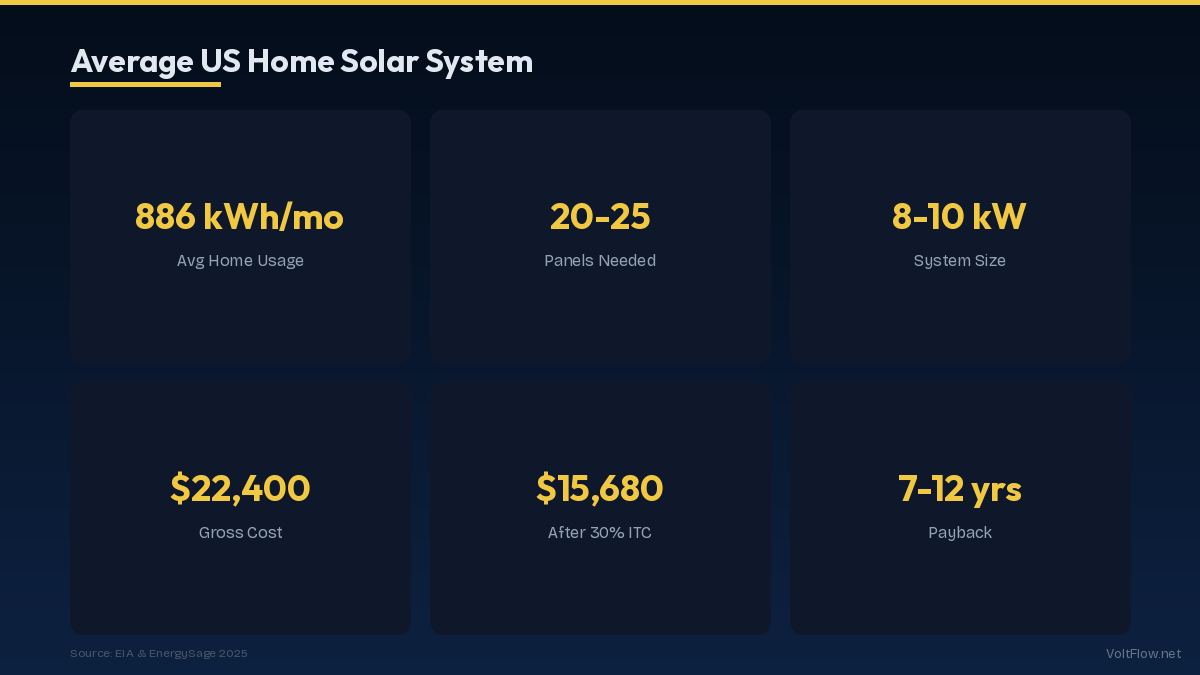Click the "Average US Home Solar System" title
The width and height of the screenshot is (1200, 675).
click(301, 62)
